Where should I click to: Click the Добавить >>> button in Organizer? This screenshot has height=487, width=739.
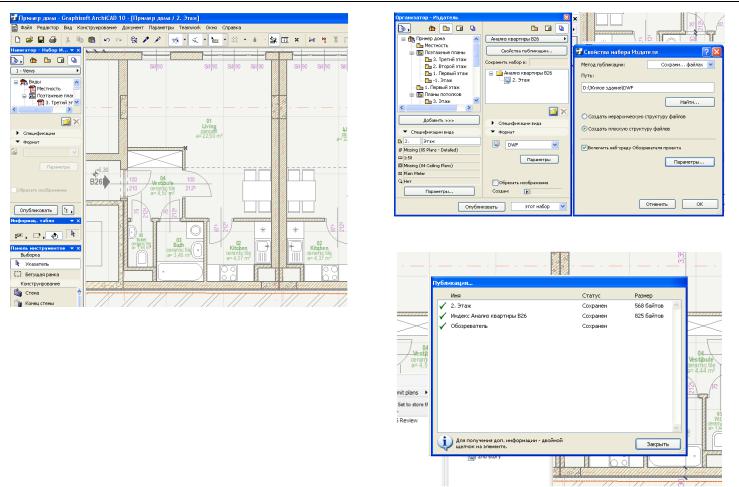click(x=439, y=120)
